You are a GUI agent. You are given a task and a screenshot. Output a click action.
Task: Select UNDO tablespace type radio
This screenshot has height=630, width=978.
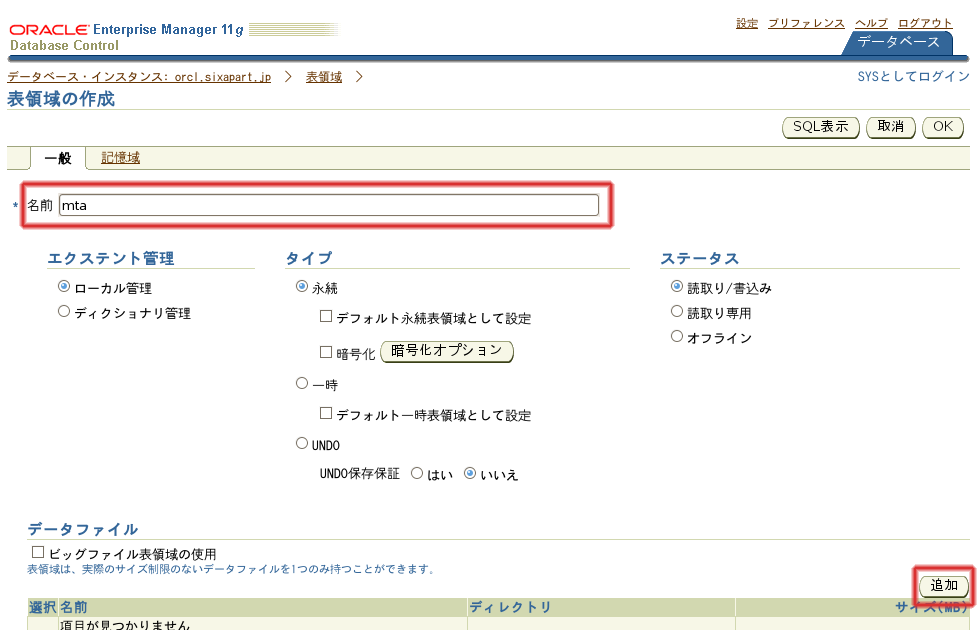302,443
